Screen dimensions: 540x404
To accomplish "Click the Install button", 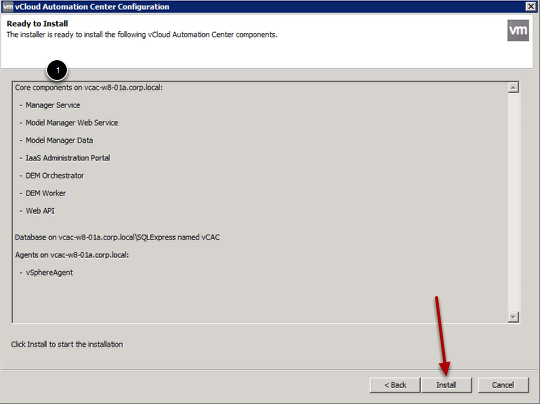I will coord(446,385).
